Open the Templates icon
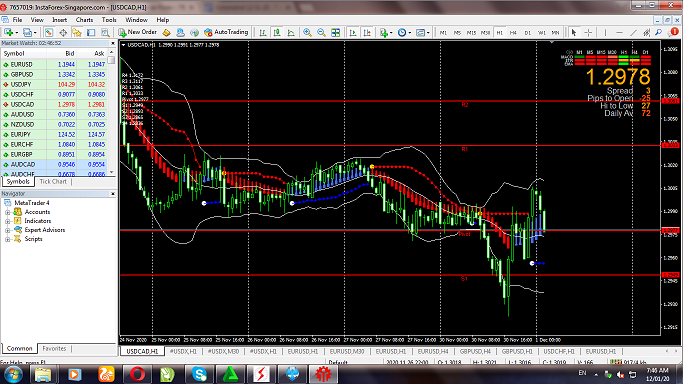Image resolution: width=683 pixels, height=384 pixels. pyautogui.click(x=420, y=32)
